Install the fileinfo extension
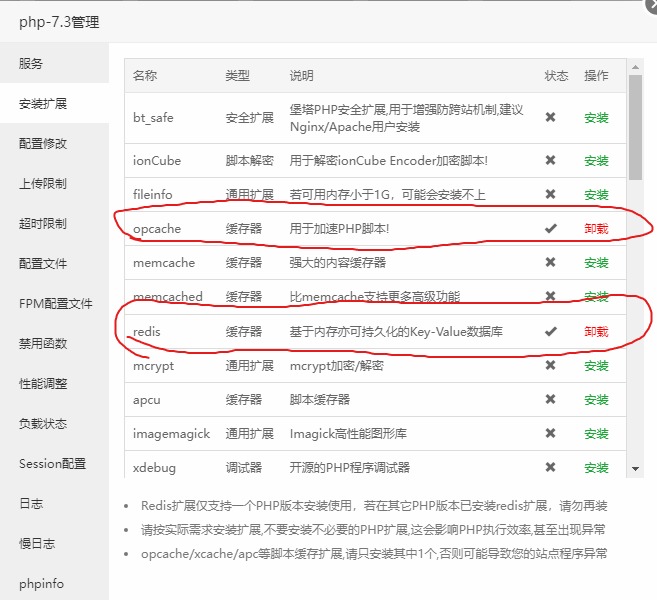The height and width of the screenshot is (600, 657). point(596,194)
